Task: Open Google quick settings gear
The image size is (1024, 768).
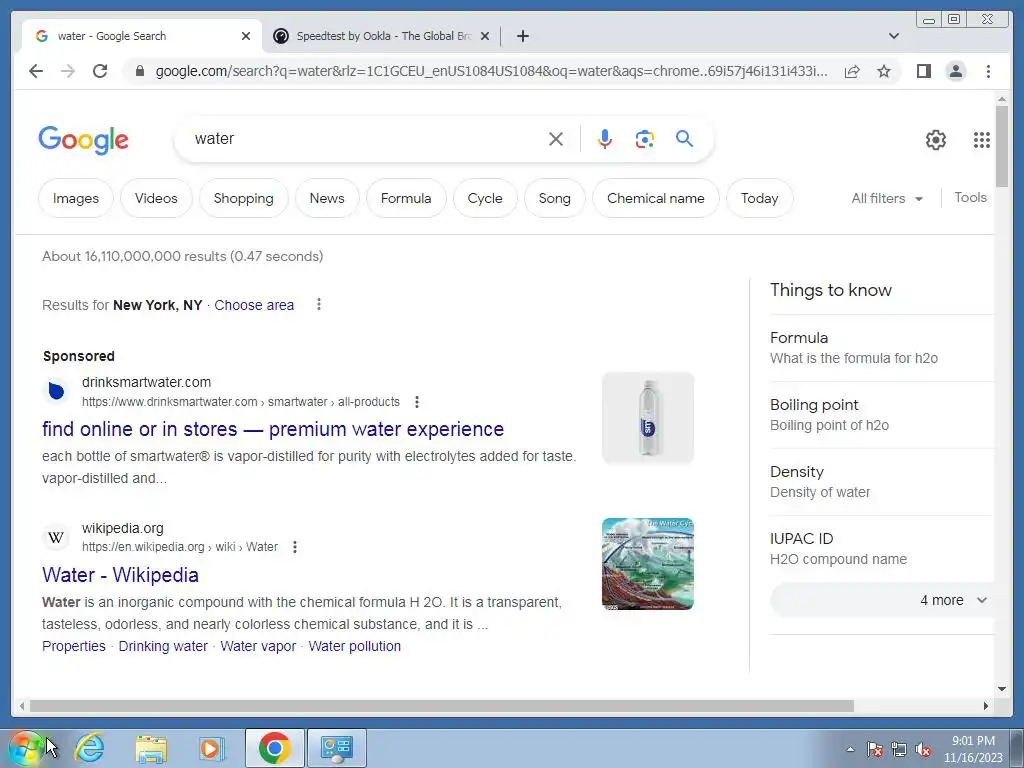Action: coord(936,140)
